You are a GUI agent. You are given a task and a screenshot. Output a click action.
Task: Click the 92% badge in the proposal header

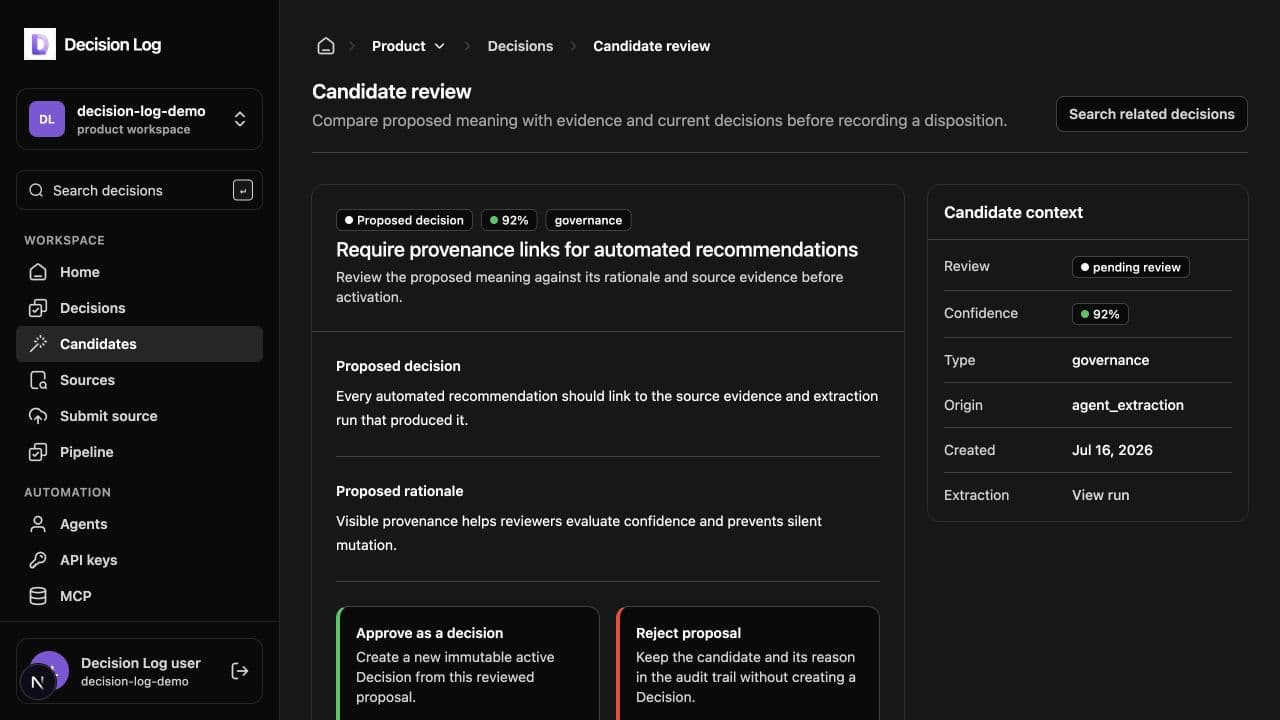[510, 220]
